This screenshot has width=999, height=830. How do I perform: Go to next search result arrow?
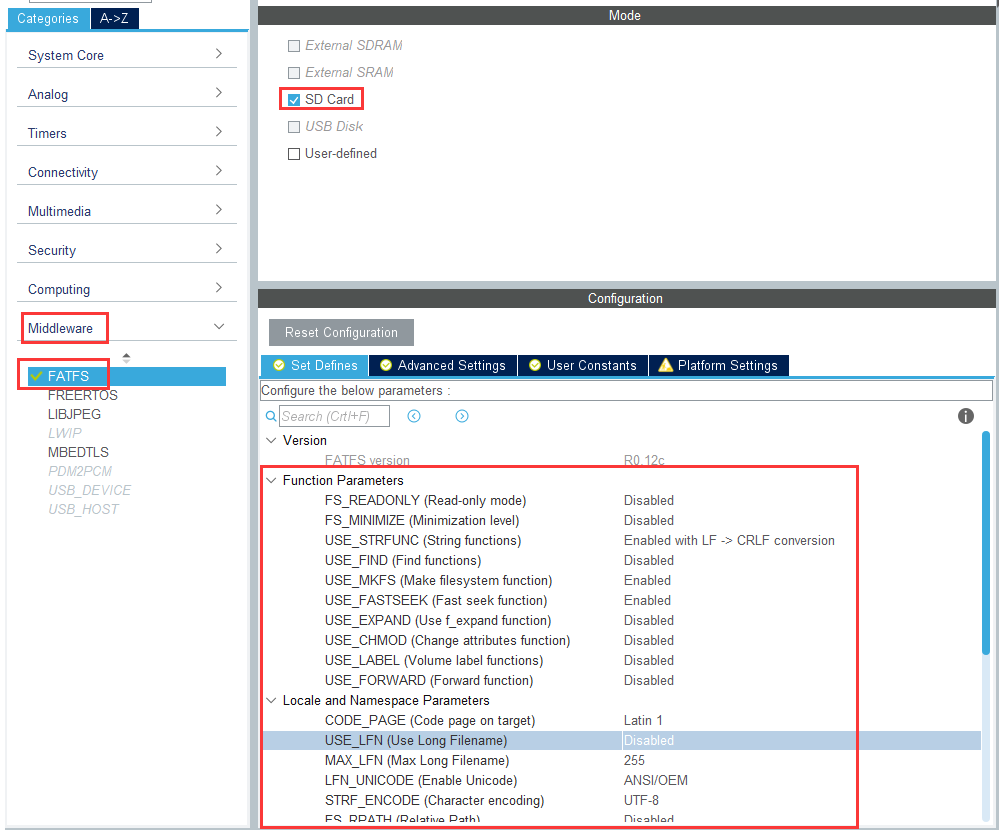(x=462, y=416)
